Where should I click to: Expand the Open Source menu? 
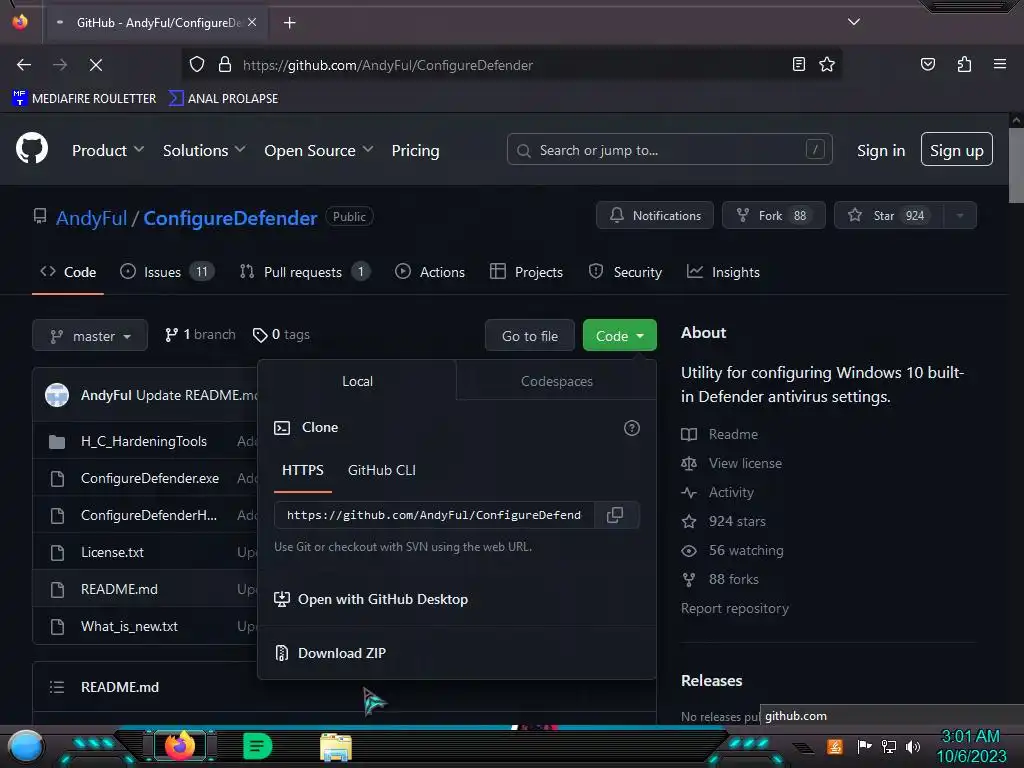tap(319, 150)
